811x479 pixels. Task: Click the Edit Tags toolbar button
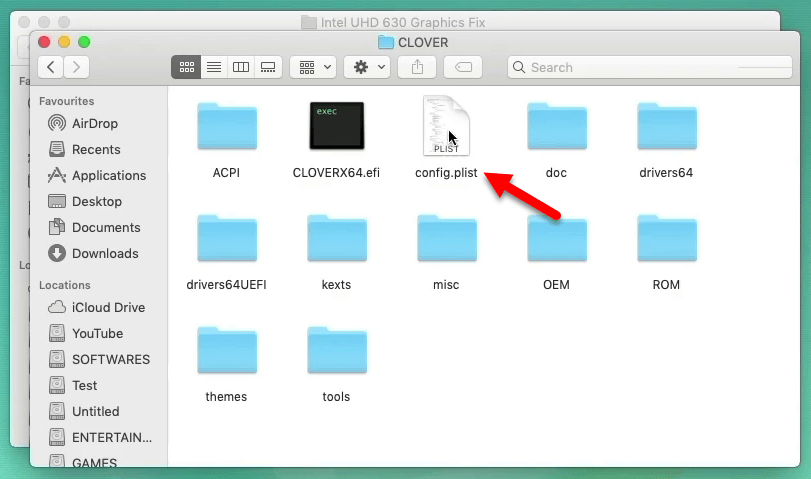(x=463, y=67)
